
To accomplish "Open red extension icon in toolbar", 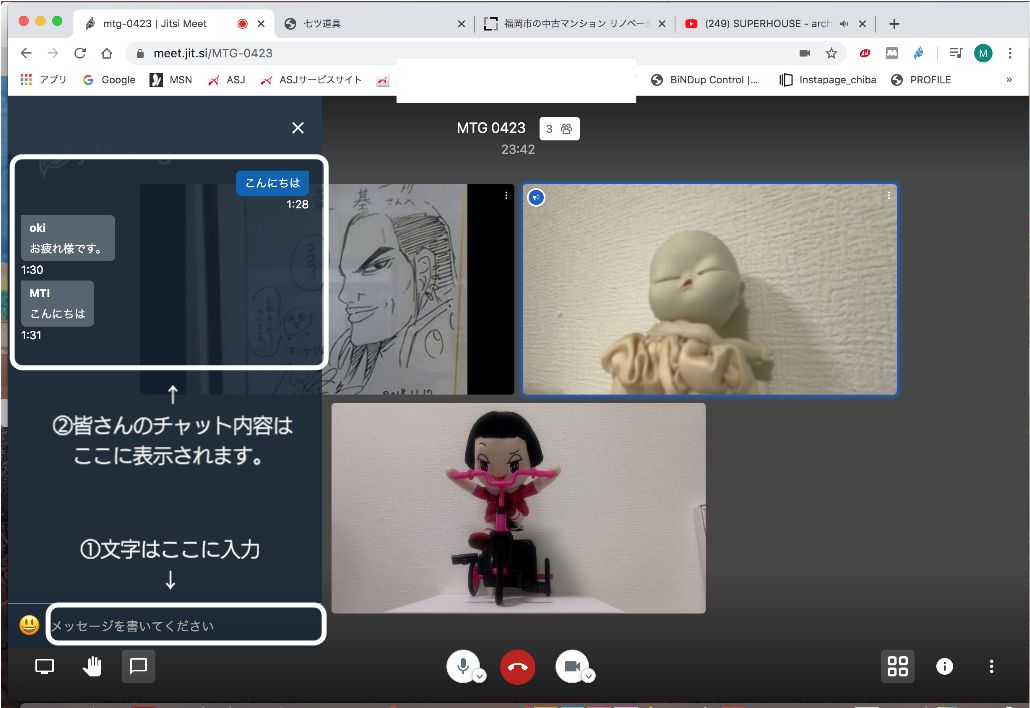I will tap(865, 53).
